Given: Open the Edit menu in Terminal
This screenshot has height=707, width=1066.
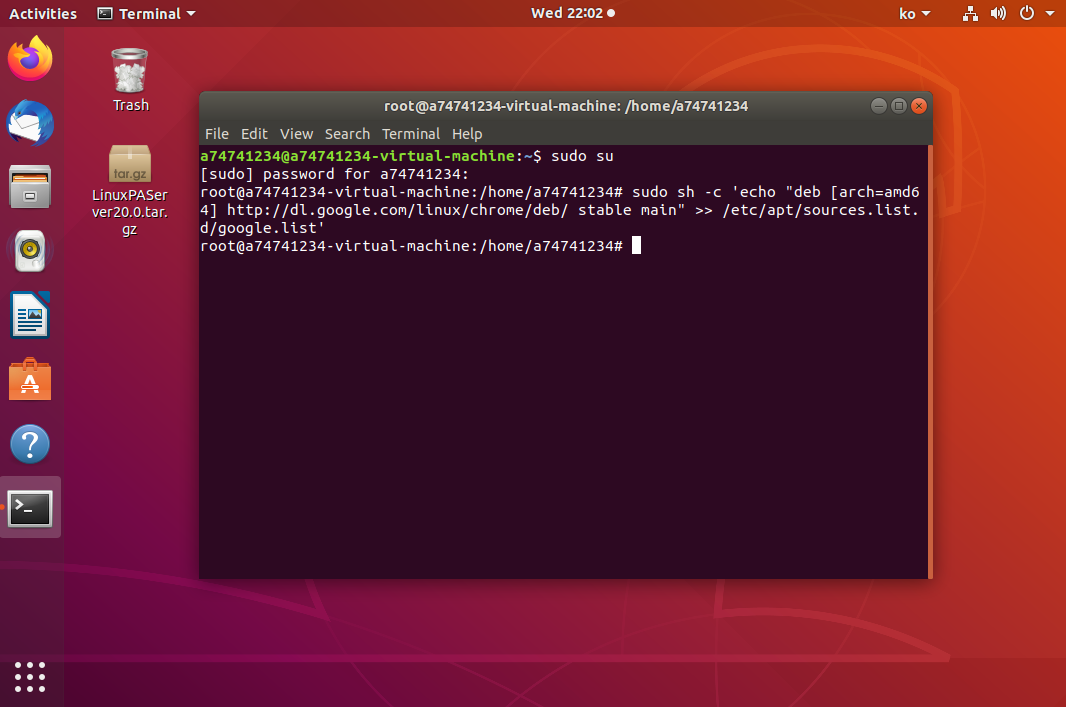Looking at the screenshot, I should pyautogui.click(x=254, y=134).
